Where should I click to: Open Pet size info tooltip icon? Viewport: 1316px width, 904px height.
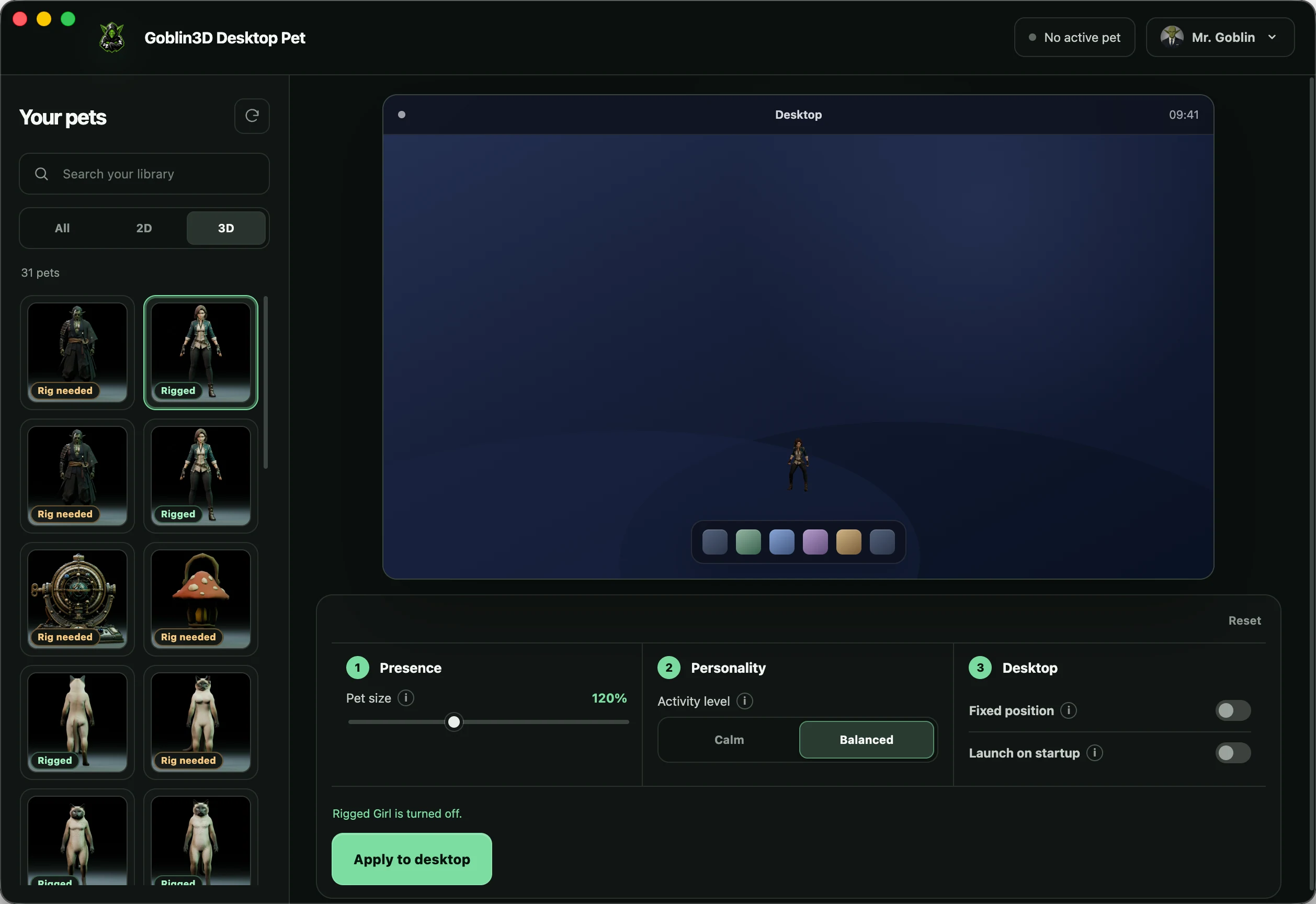click(406, 698)
